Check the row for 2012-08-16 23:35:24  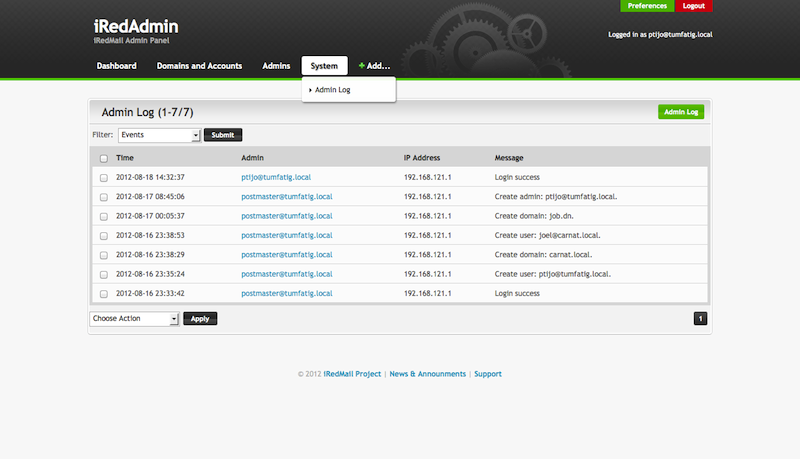click(104, 275)
